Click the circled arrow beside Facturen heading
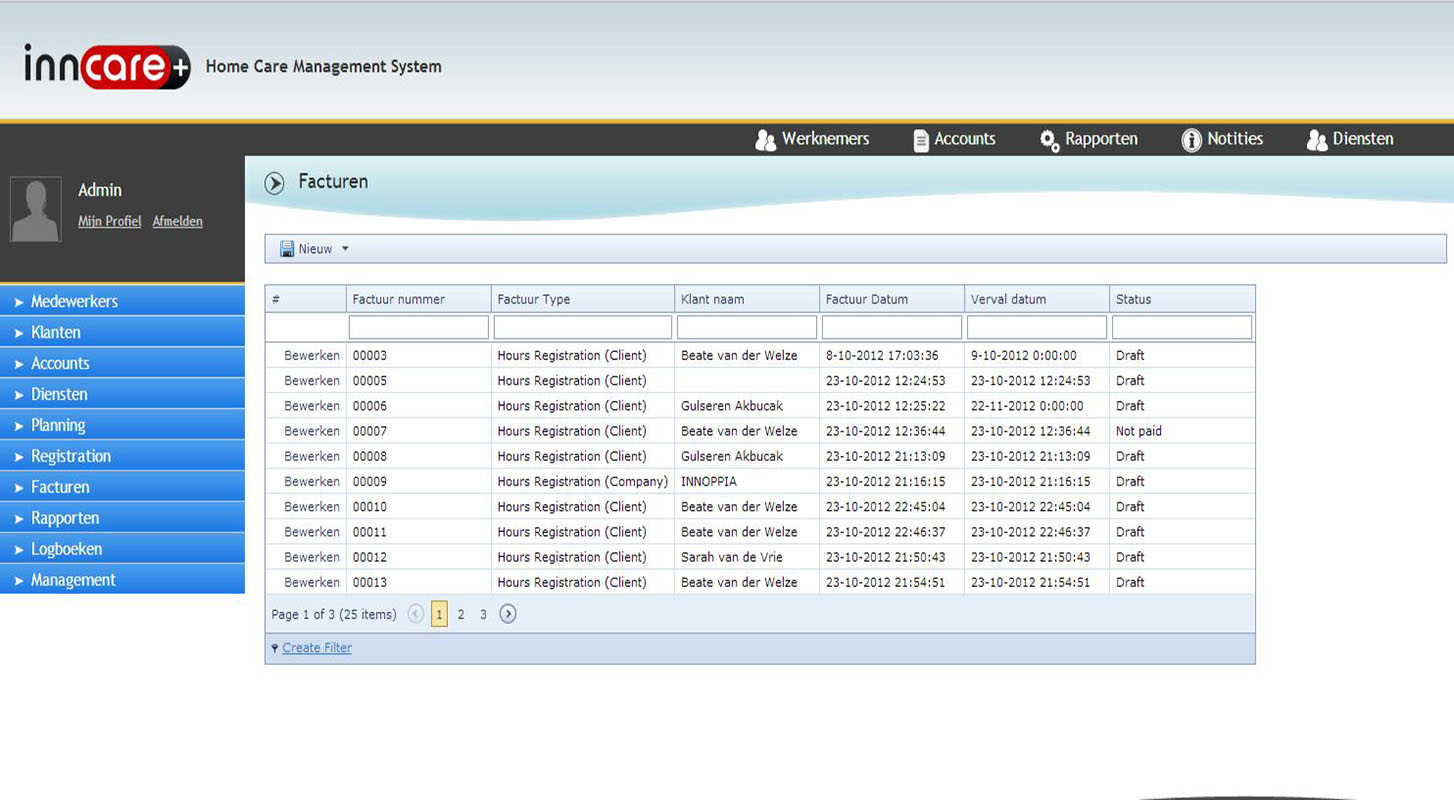Screen dimensions: 1454x800 click(x=274, y=183)
